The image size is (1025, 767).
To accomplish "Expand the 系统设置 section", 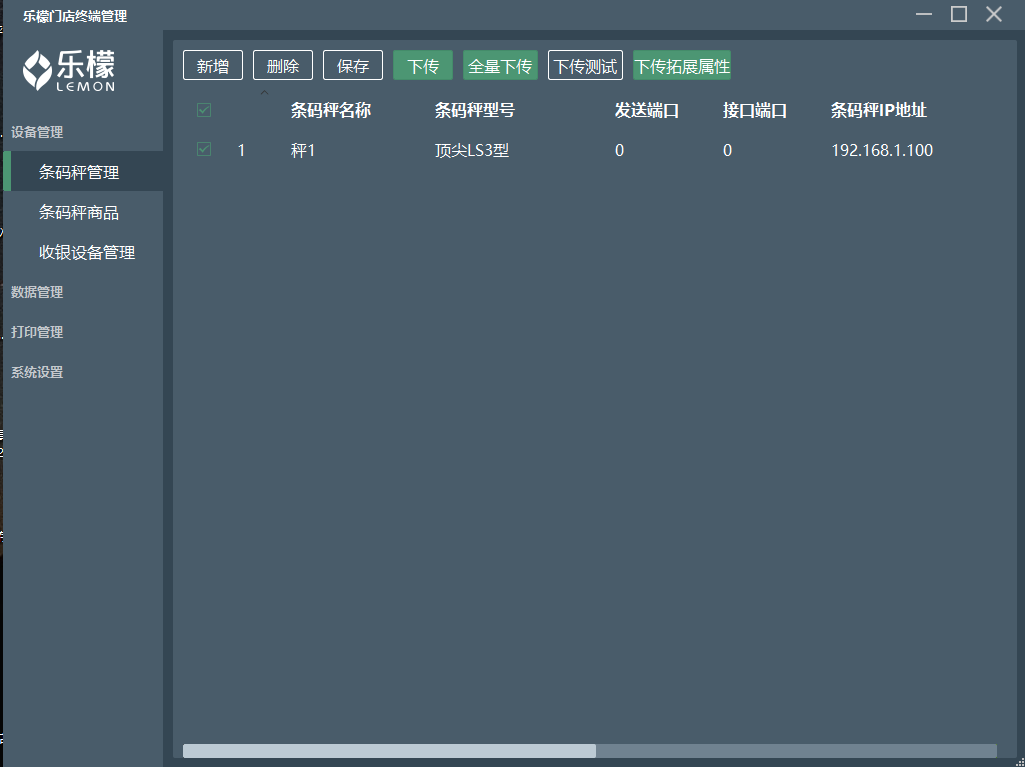I will (x=37, y=373).
